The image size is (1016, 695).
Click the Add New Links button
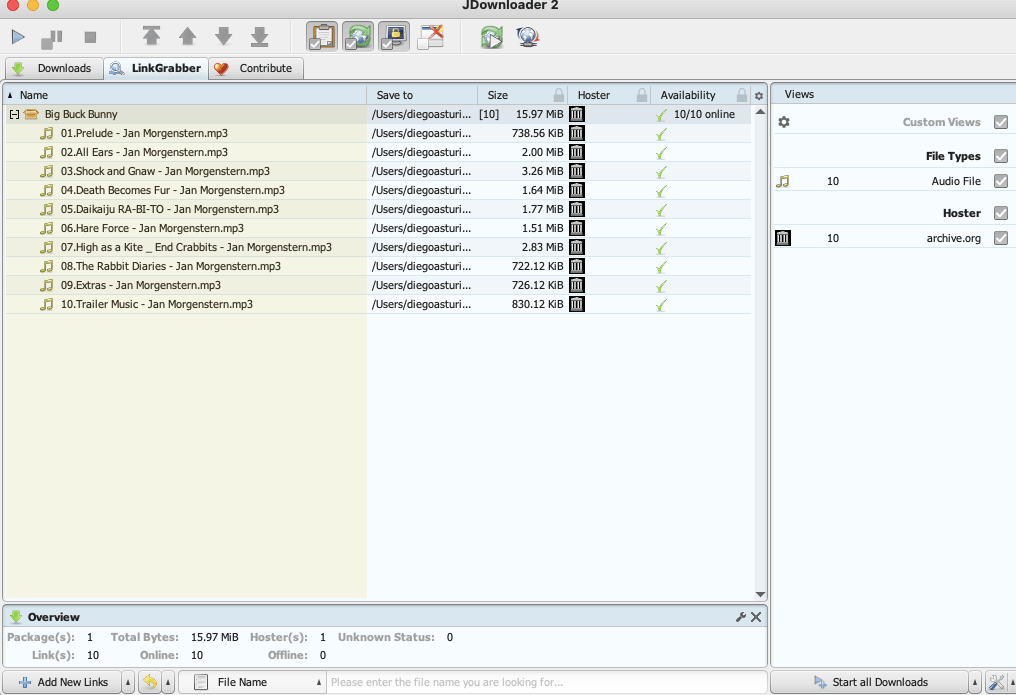(x=65, y=681)
